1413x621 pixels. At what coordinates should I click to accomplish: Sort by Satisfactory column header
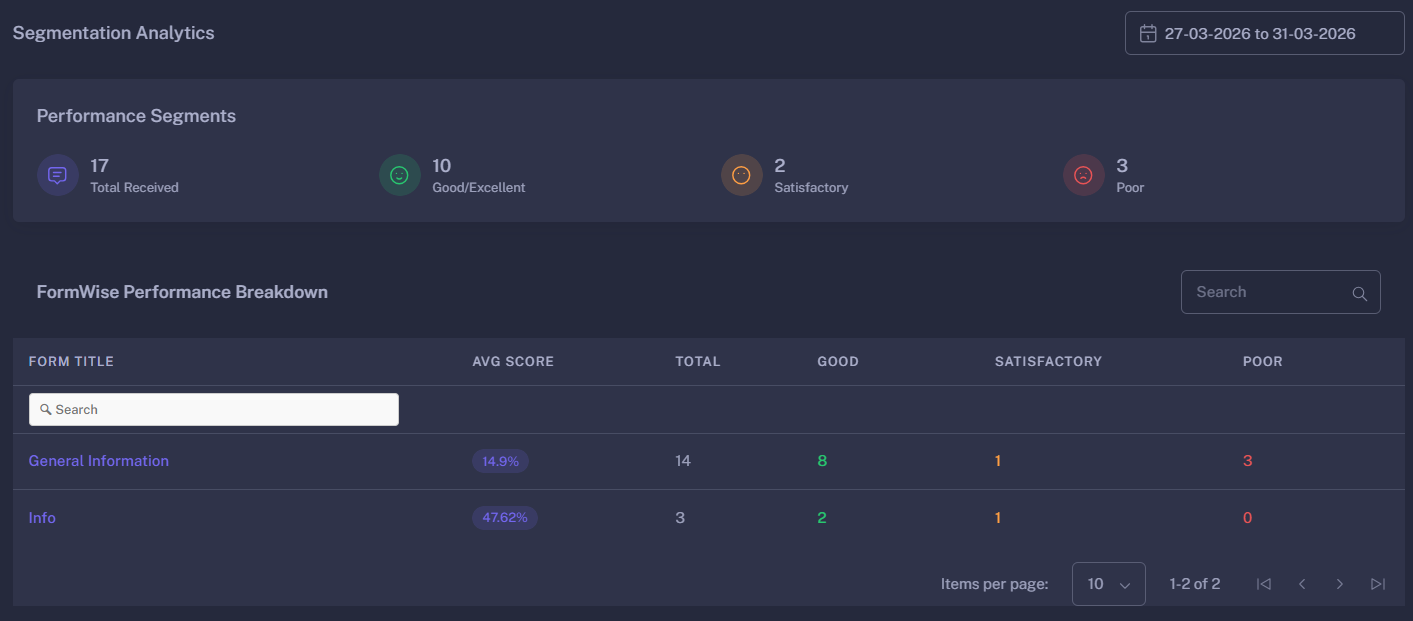(x=1048, y=361)
